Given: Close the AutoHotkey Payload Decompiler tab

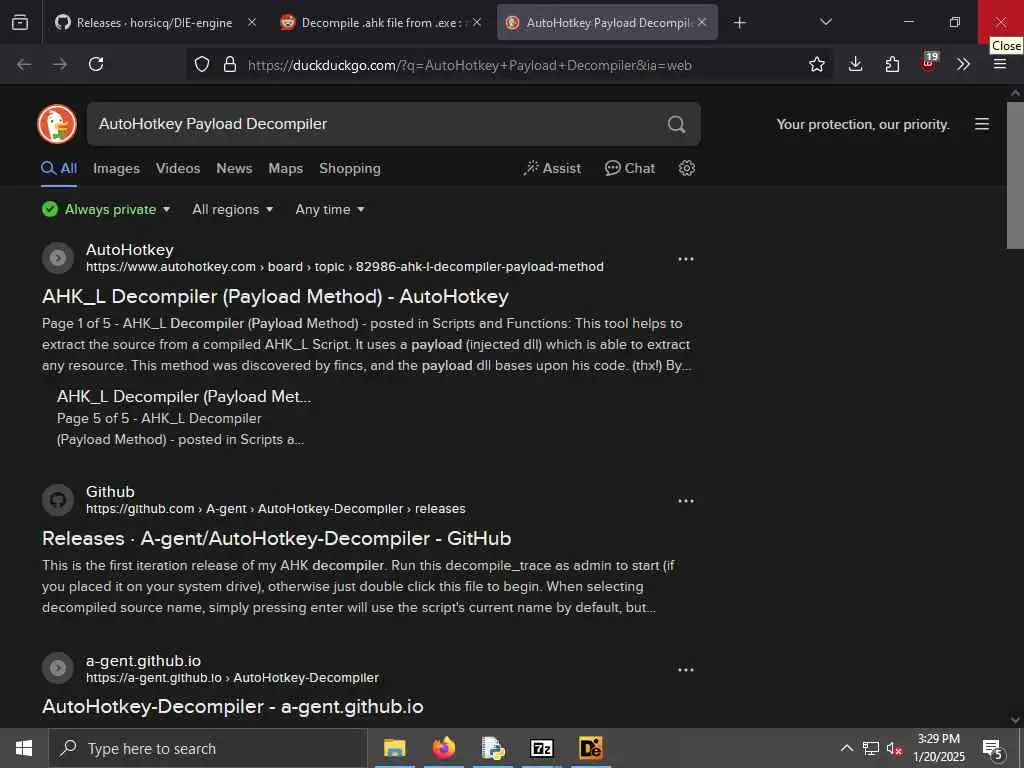Looking at the screenshot, I should point(701,22).
